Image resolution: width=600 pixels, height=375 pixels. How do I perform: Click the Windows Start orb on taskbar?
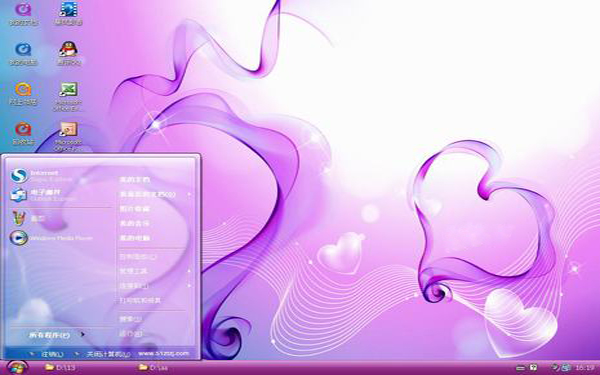[x=17, y=368]
